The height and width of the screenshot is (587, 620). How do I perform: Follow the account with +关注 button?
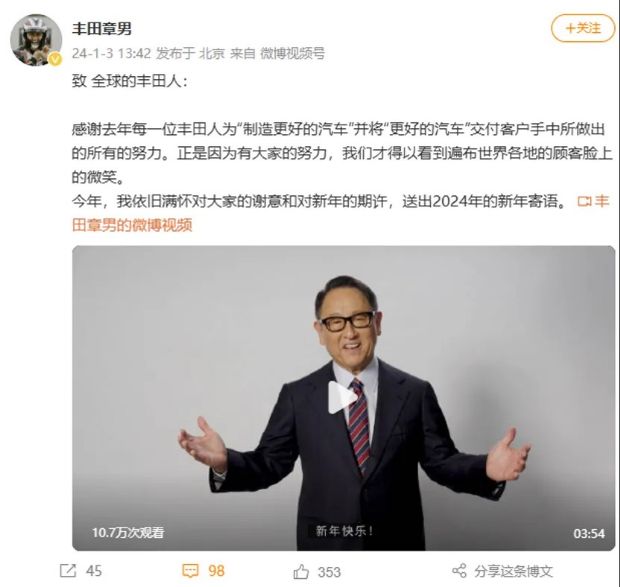(x=583, y=28)
